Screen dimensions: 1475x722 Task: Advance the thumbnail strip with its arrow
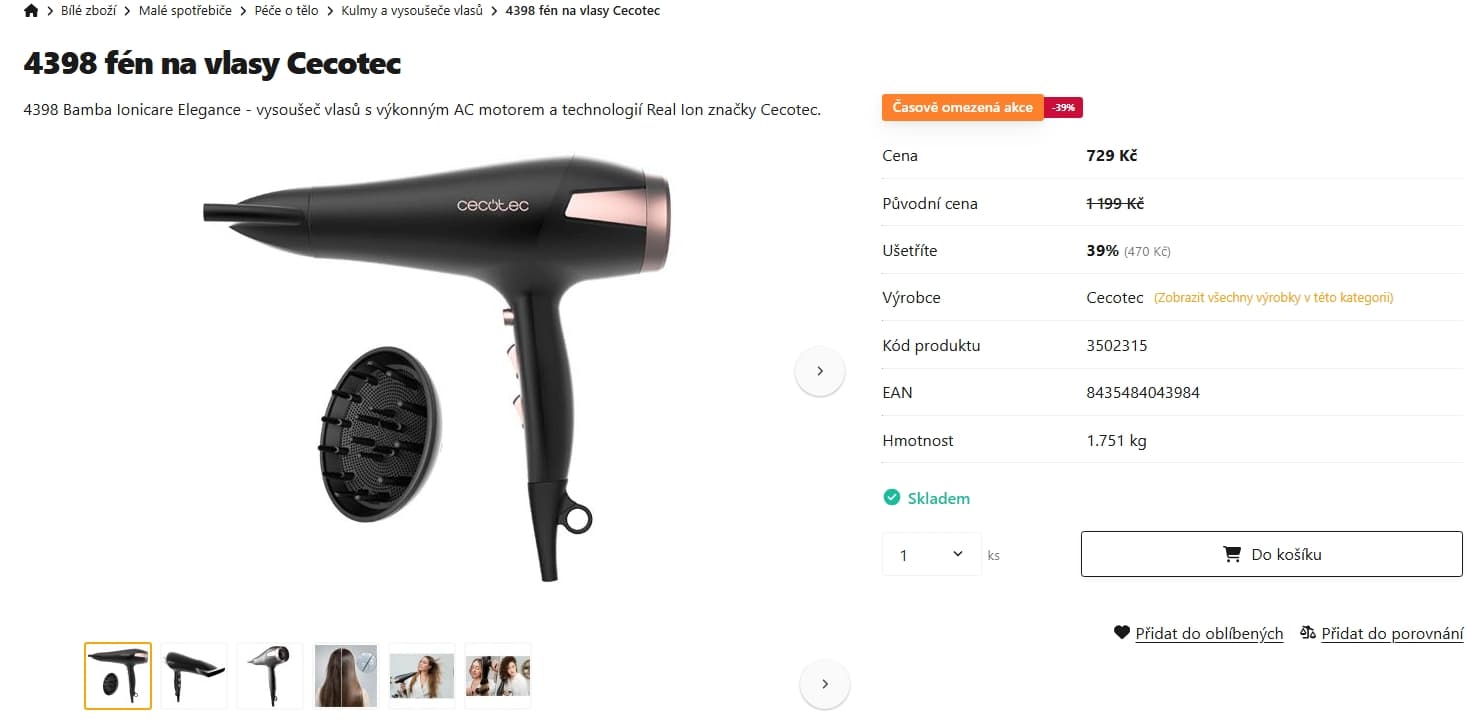click(825, 684)
